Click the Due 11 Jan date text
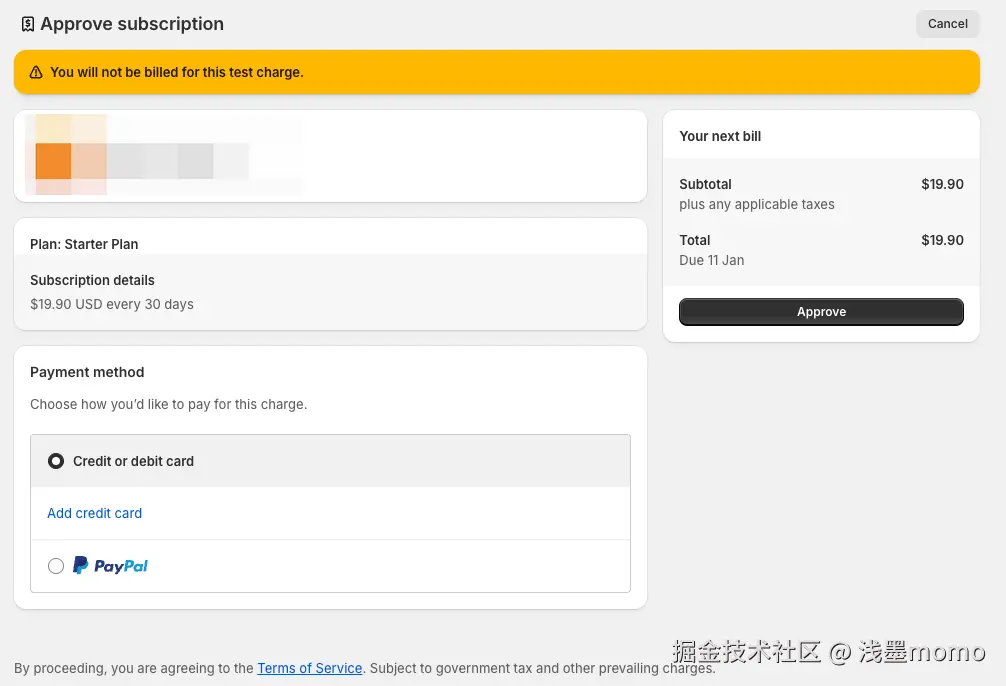1006x686 pixels. pyautogui.click(x=711, y=260)
